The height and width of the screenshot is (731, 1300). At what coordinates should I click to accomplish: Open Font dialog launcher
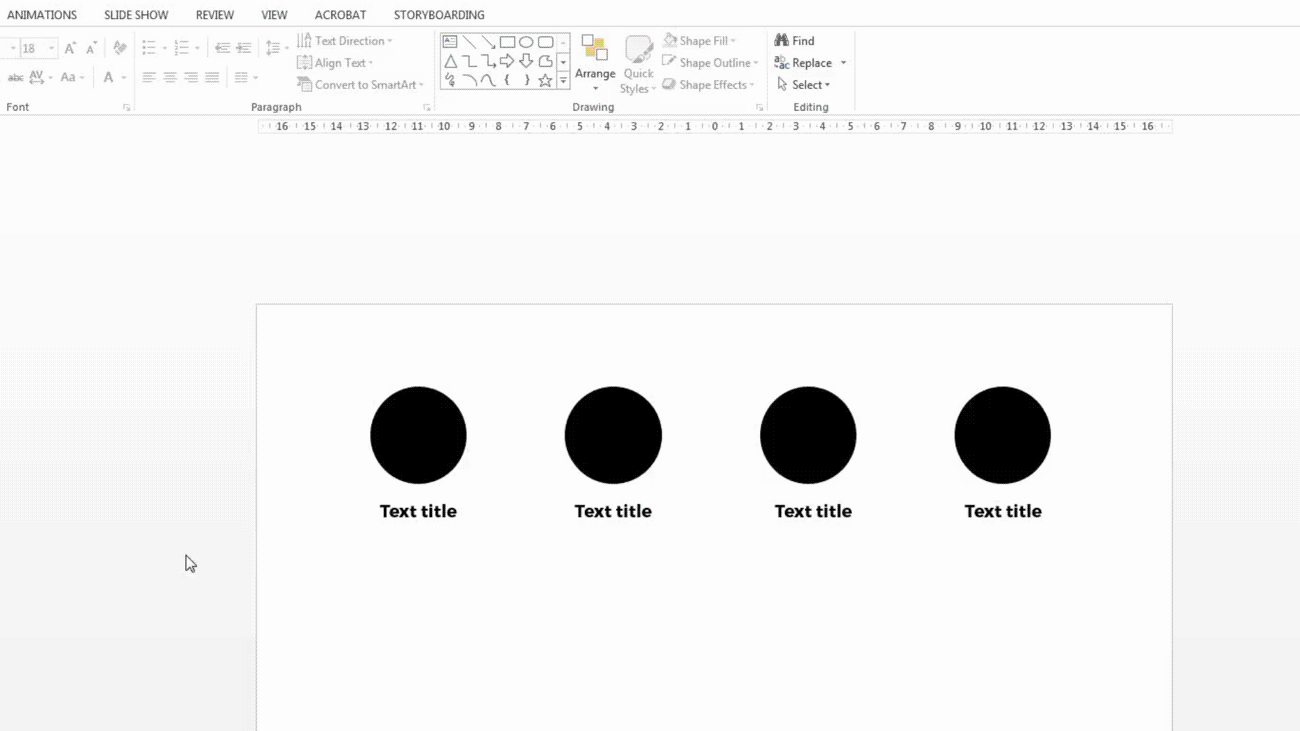tap(126, 108)
